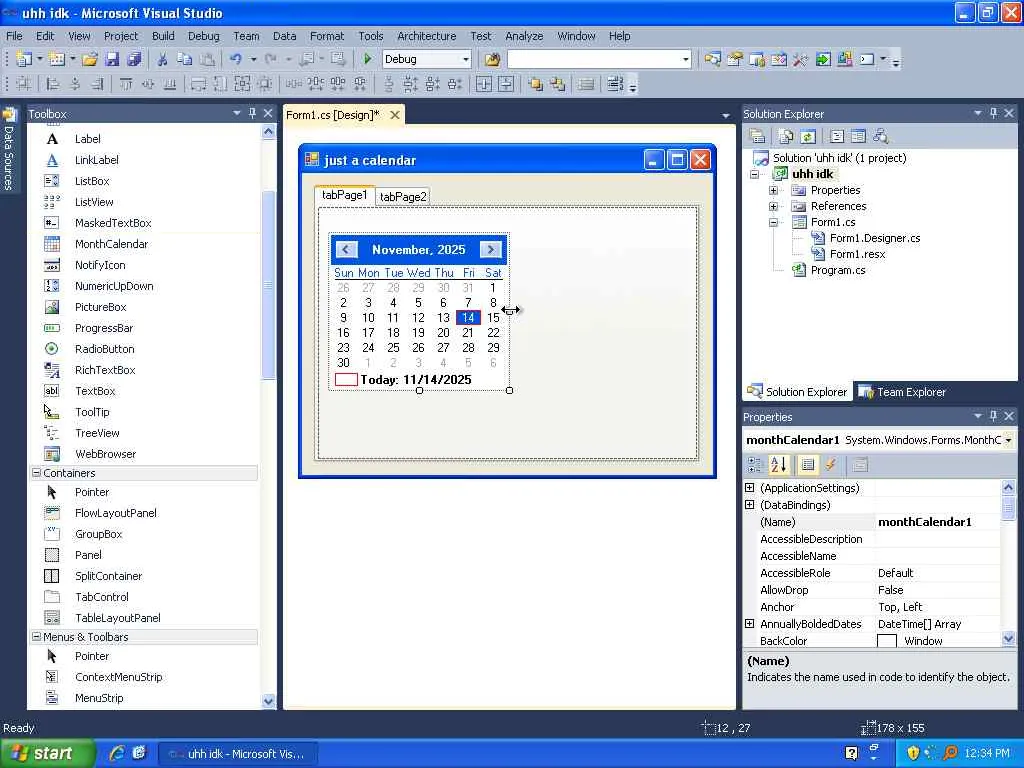Switch to tabPage2 on the form
Screen dimensions: 1024x768
[403, 197]
